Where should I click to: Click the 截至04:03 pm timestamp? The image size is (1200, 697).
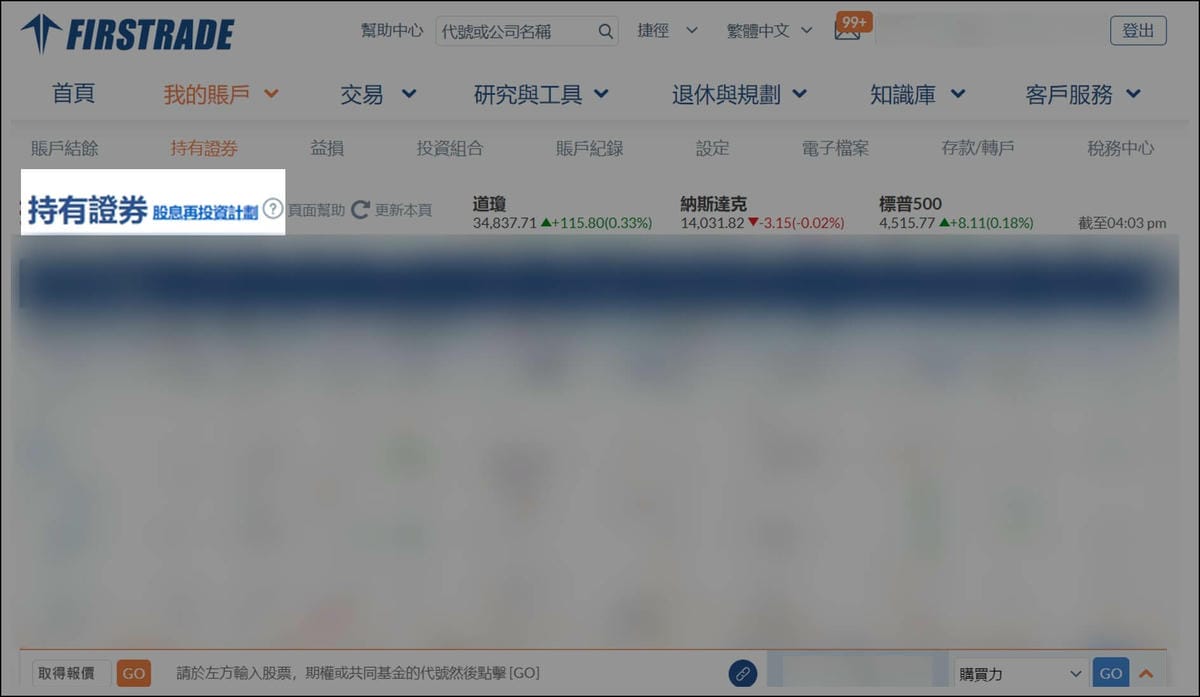pyautogui.click(x=1122, y=223)
